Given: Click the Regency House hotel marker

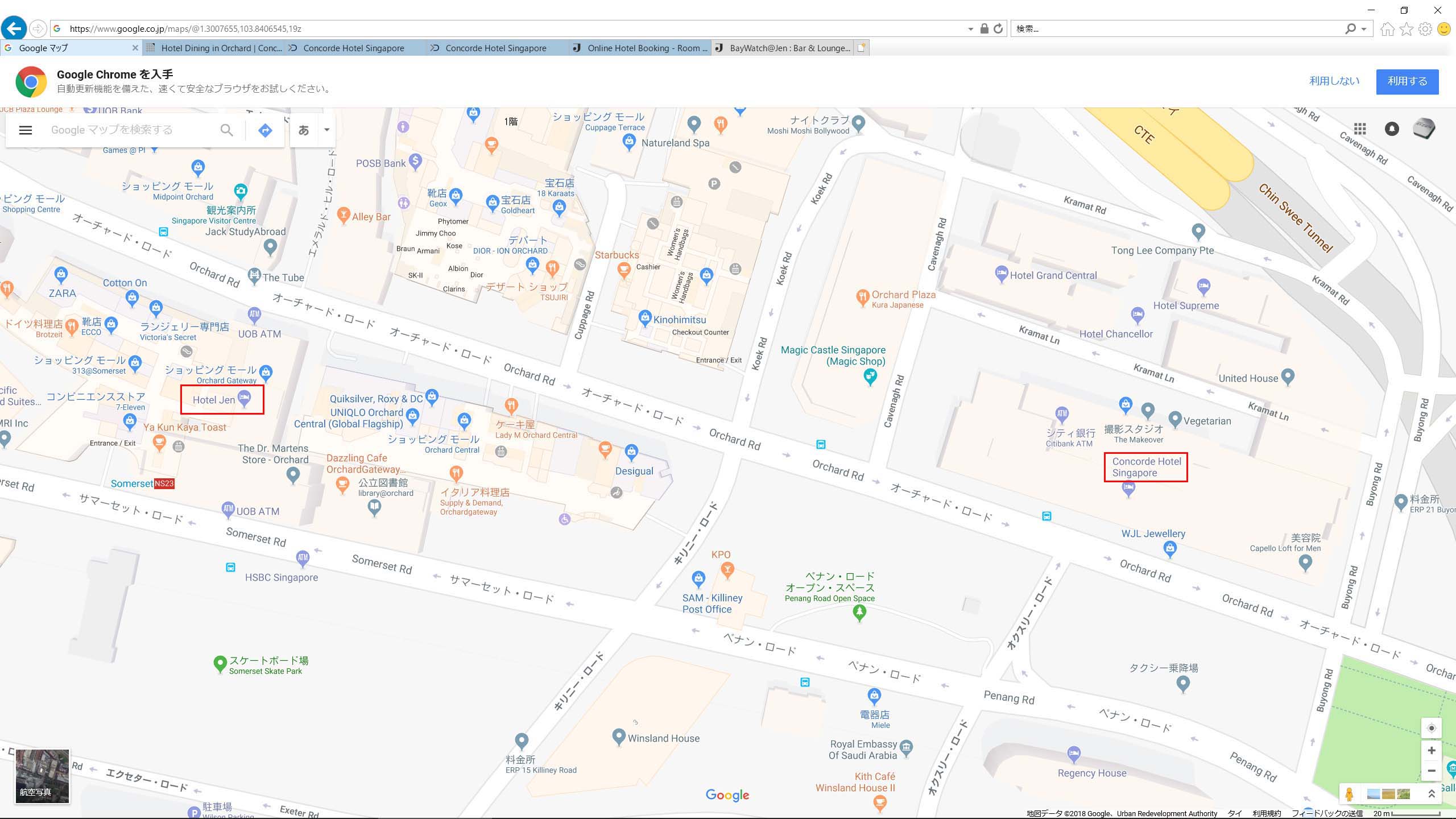Looking at the screenshot, I should pos(1074,754).
